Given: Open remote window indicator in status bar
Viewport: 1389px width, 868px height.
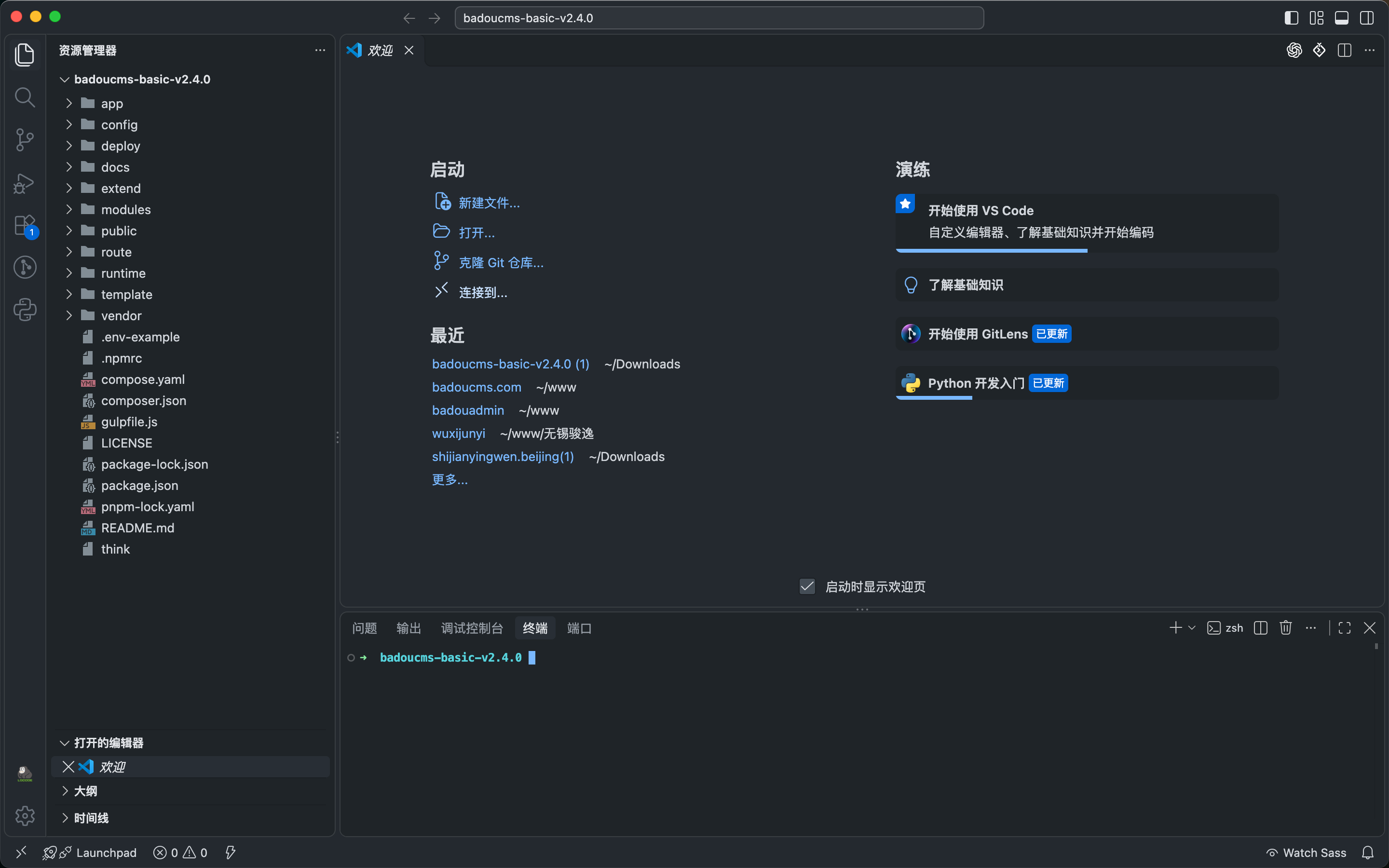Looking at the screenshot, I should pos(21,853).
